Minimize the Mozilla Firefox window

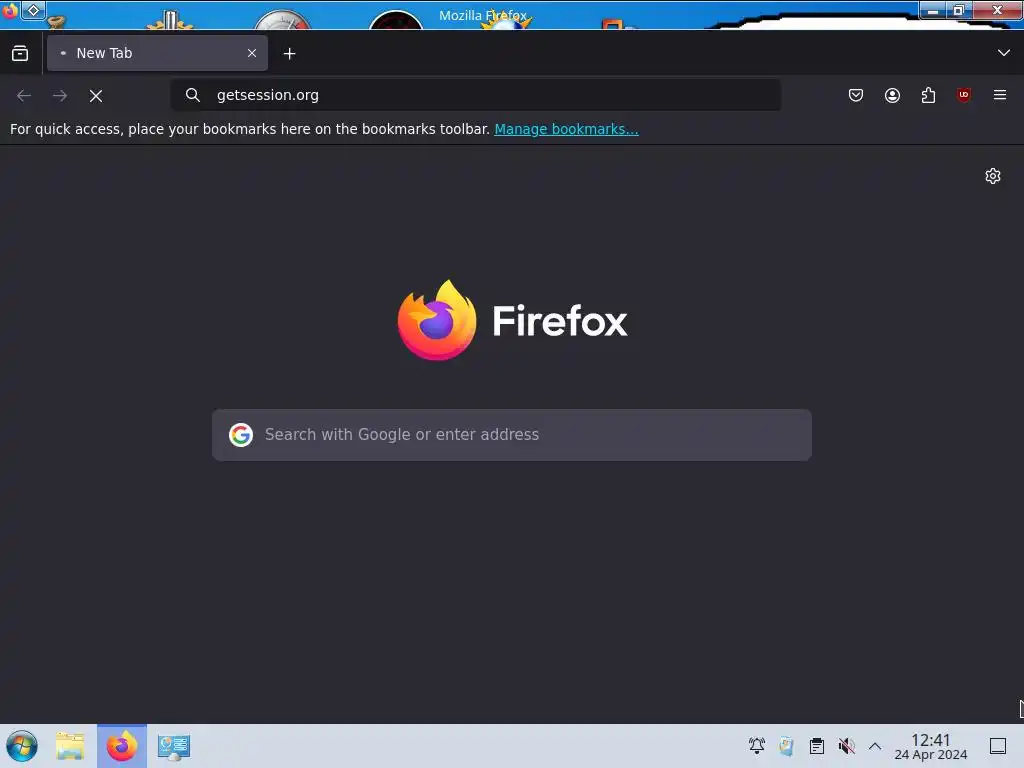tap(933, 10)
